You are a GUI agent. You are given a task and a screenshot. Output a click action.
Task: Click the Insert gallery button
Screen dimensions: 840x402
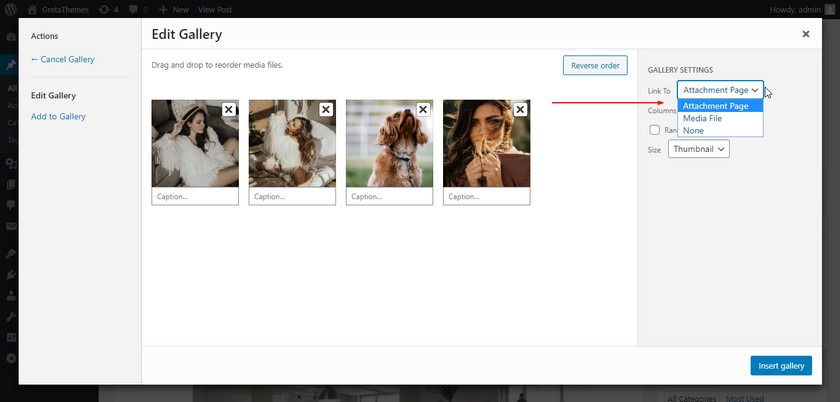[781, 366]
